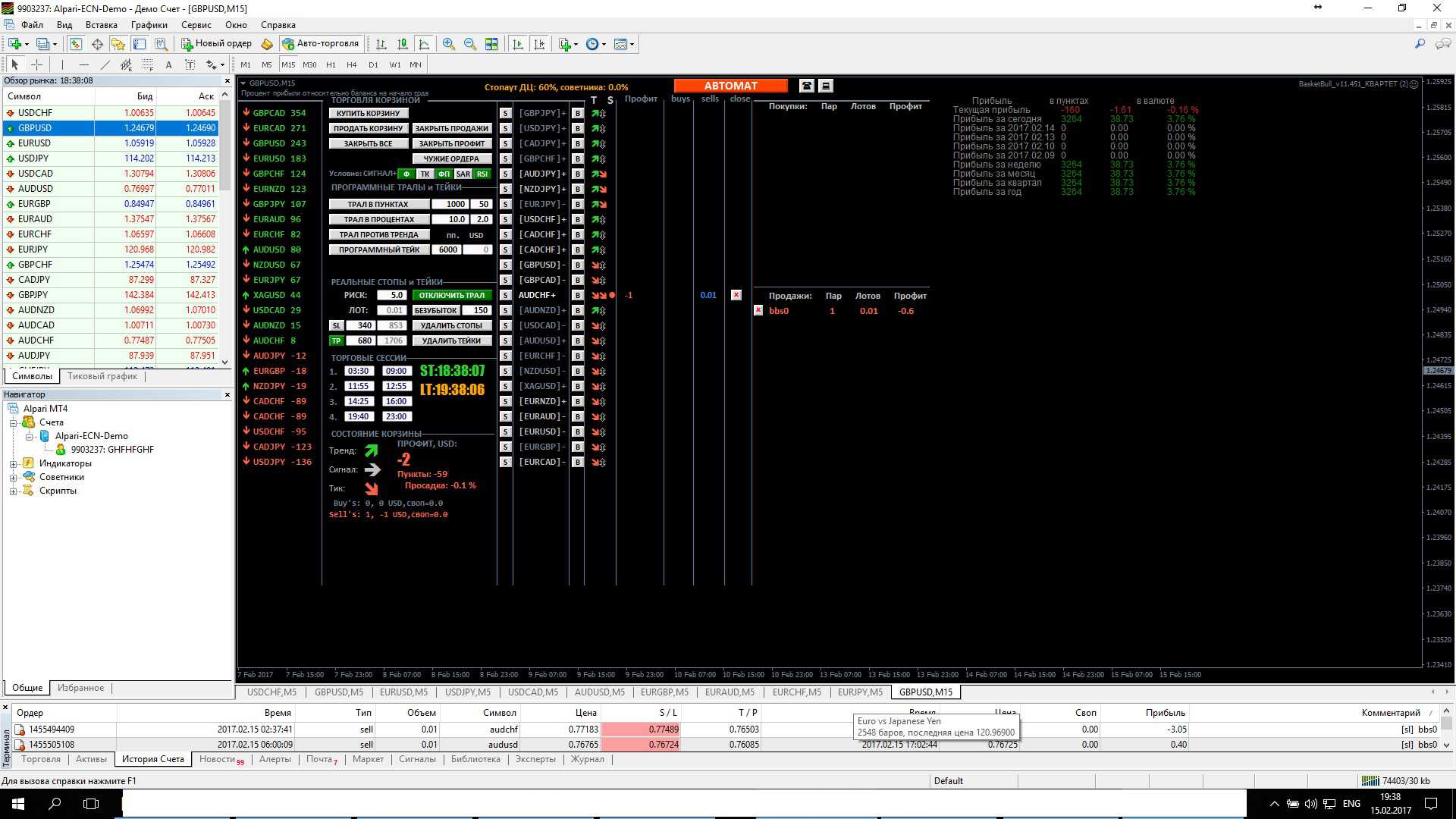Toggle the Авто-торговля button
1456x819 pixels.
click(321, 44)
